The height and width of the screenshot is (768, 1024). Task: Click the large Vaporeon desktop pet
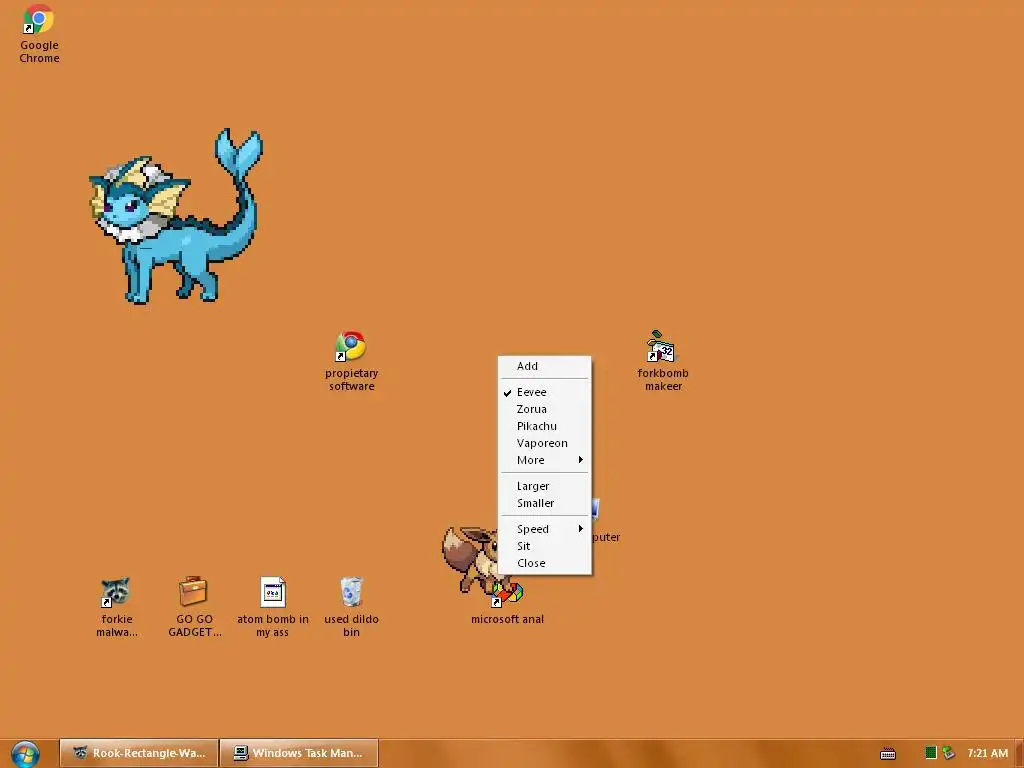[x=176, y=216]
